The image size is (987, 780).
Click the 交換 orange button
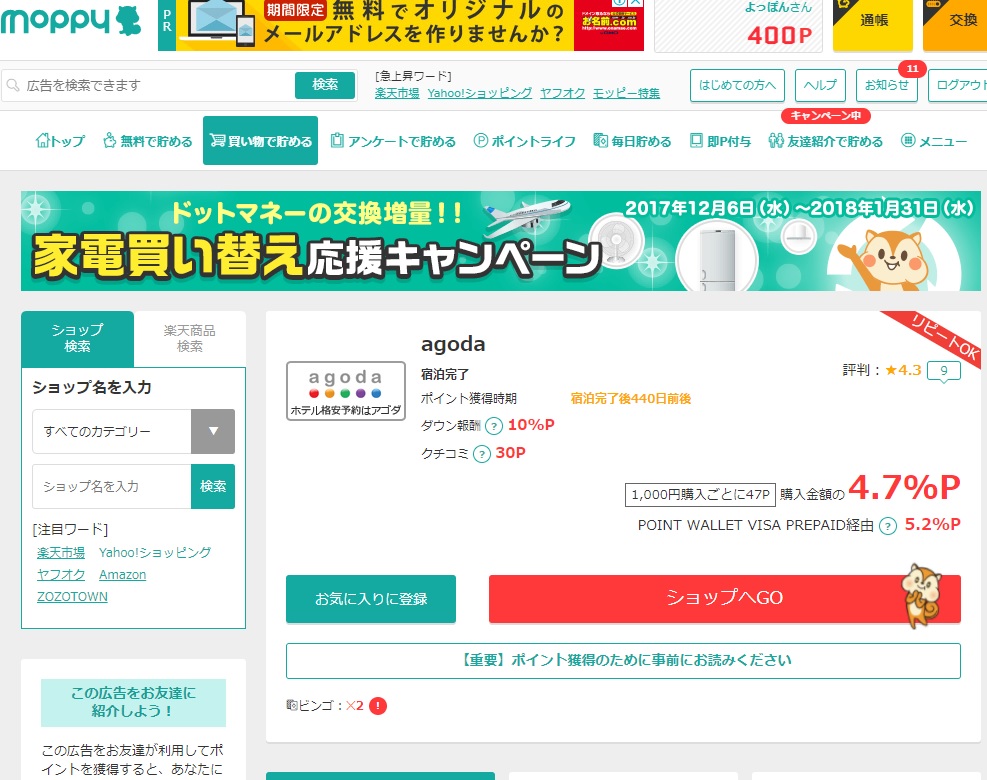pos(955,24)
